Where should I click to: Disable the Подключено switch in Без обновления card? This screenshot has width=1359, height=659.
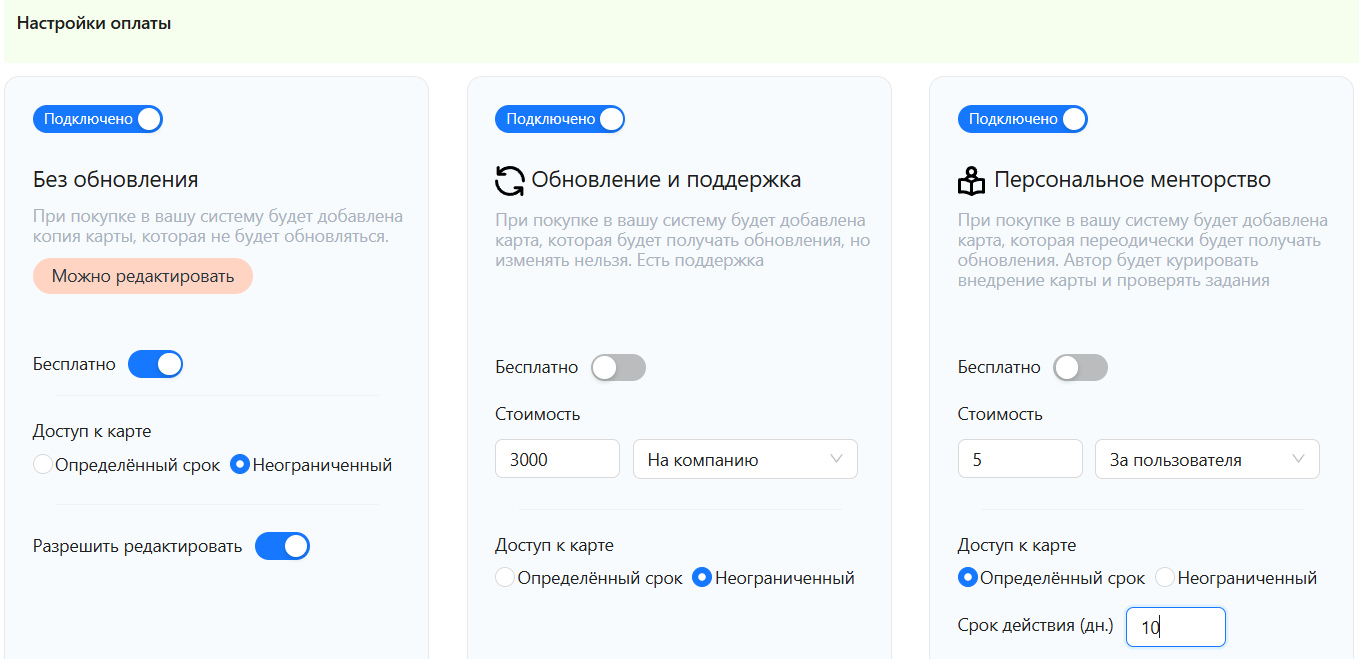[x=98, y=120]
